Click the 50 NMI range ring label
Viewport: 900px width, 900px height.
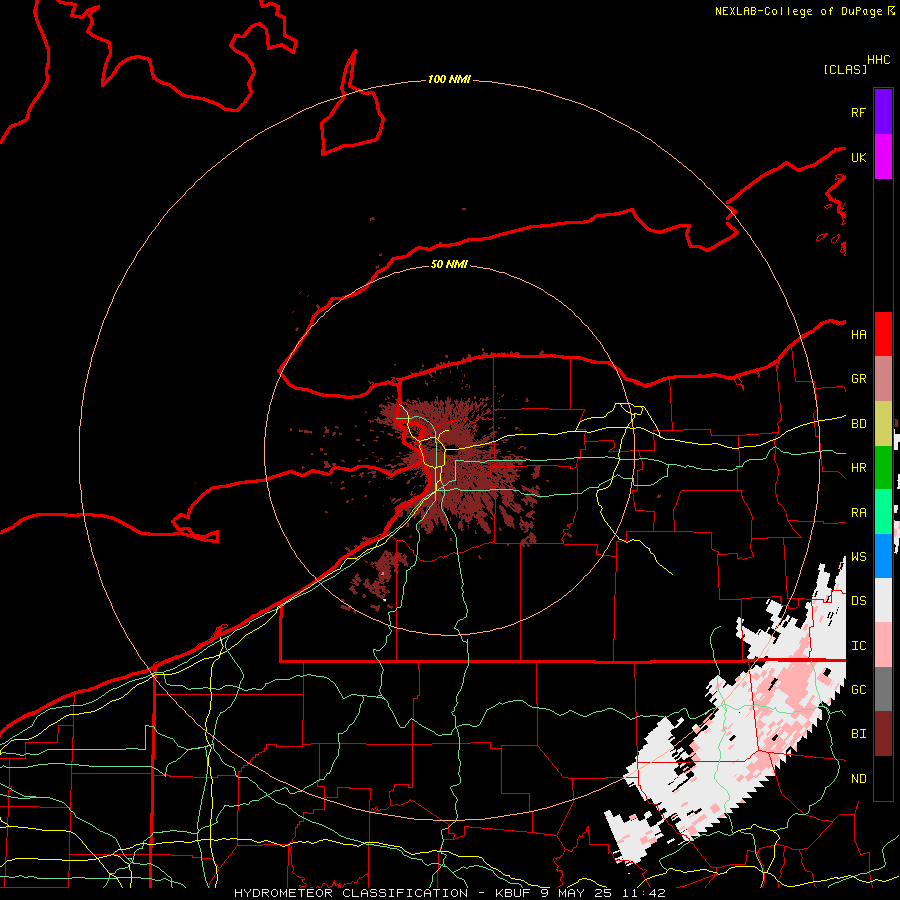[x=449, y=264]
